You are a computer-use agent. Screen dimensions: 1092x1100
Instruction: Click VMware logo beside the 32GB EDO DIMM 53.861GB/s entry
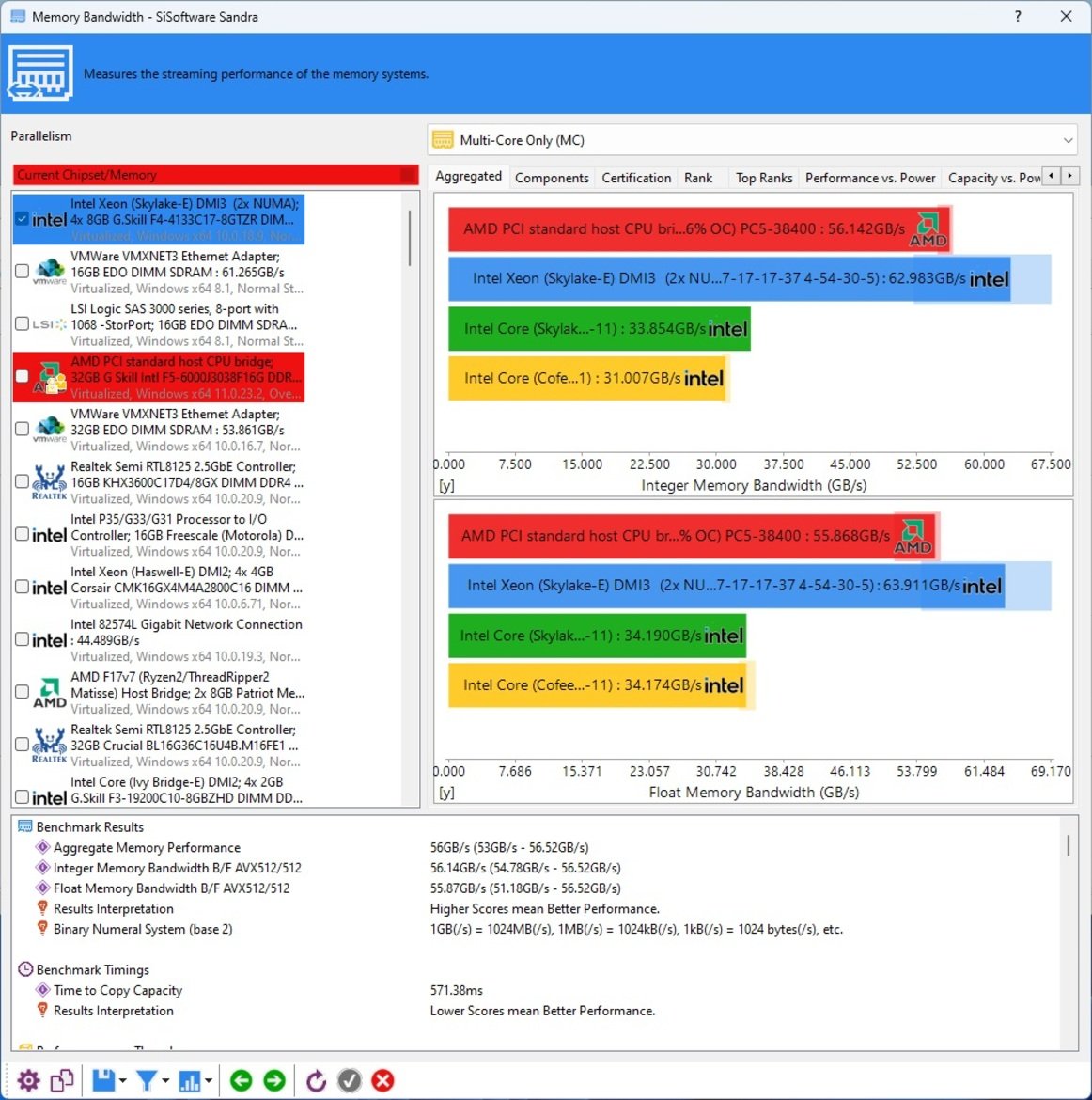(x=49, y=430)
